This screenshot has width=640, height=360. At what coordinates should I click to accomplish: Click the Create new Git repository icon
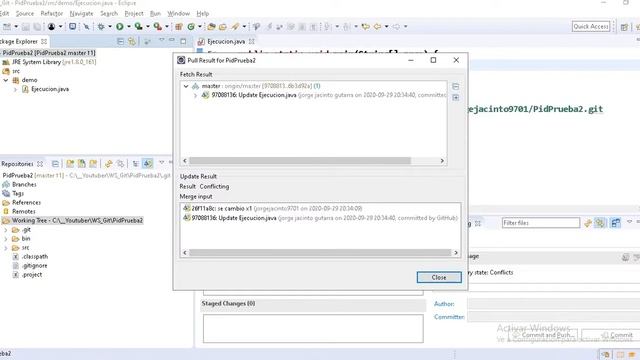pyautogui.click(x=93, y=164)
